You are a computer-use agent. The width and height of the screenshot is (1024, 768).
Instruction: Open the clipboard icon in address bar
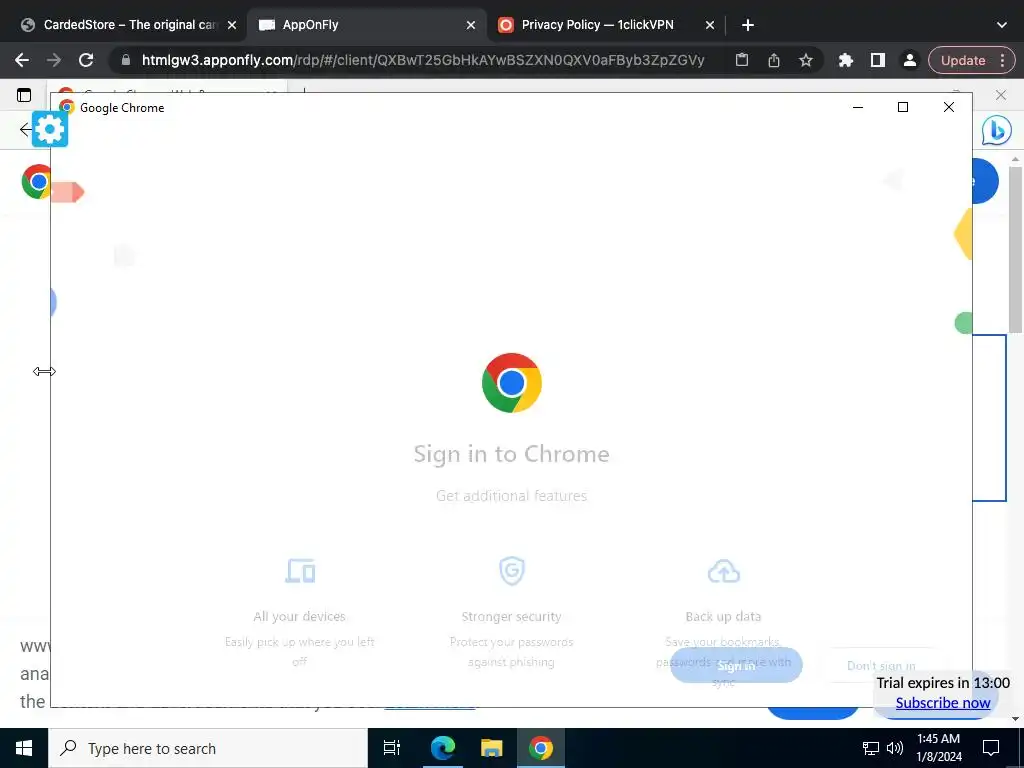742,60
